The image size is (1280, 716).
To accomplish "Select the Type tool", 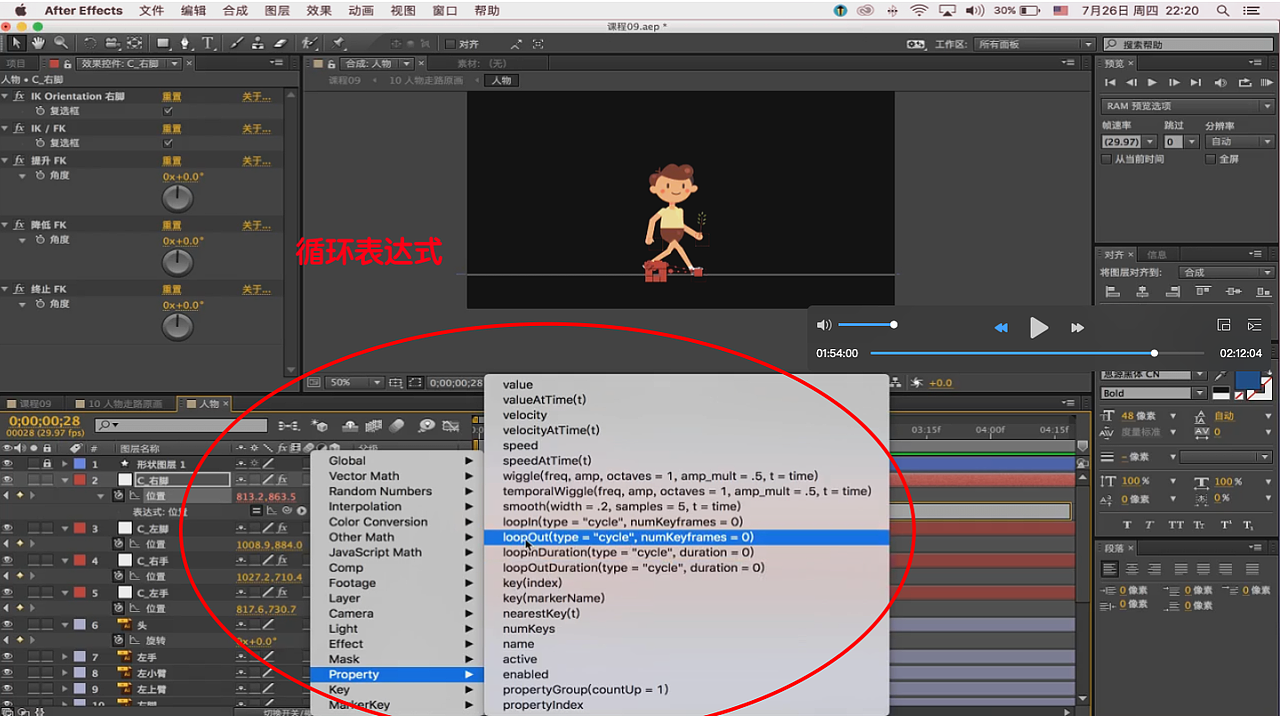I will tap(208, 44).
